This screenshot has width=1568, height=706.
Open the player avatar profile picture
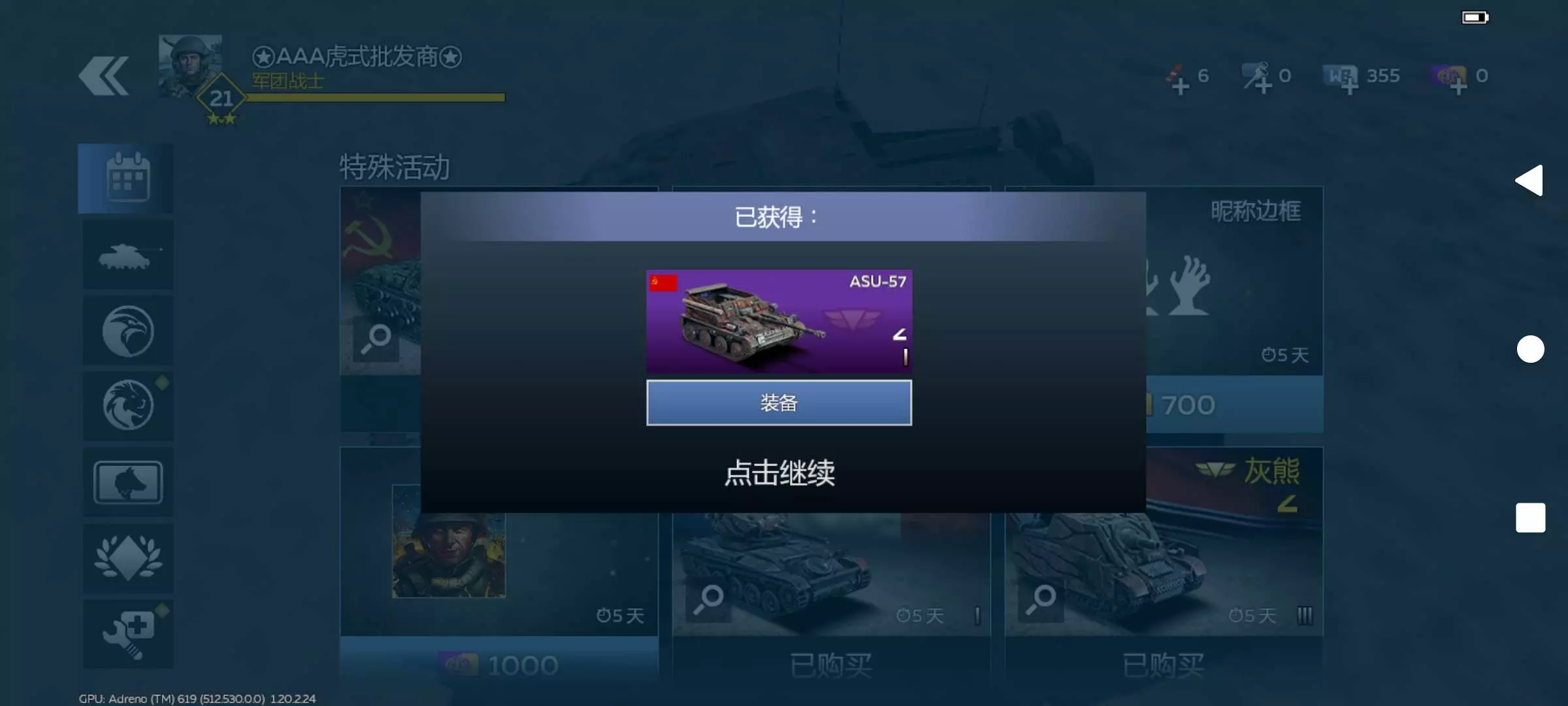(x=190, y=65)
